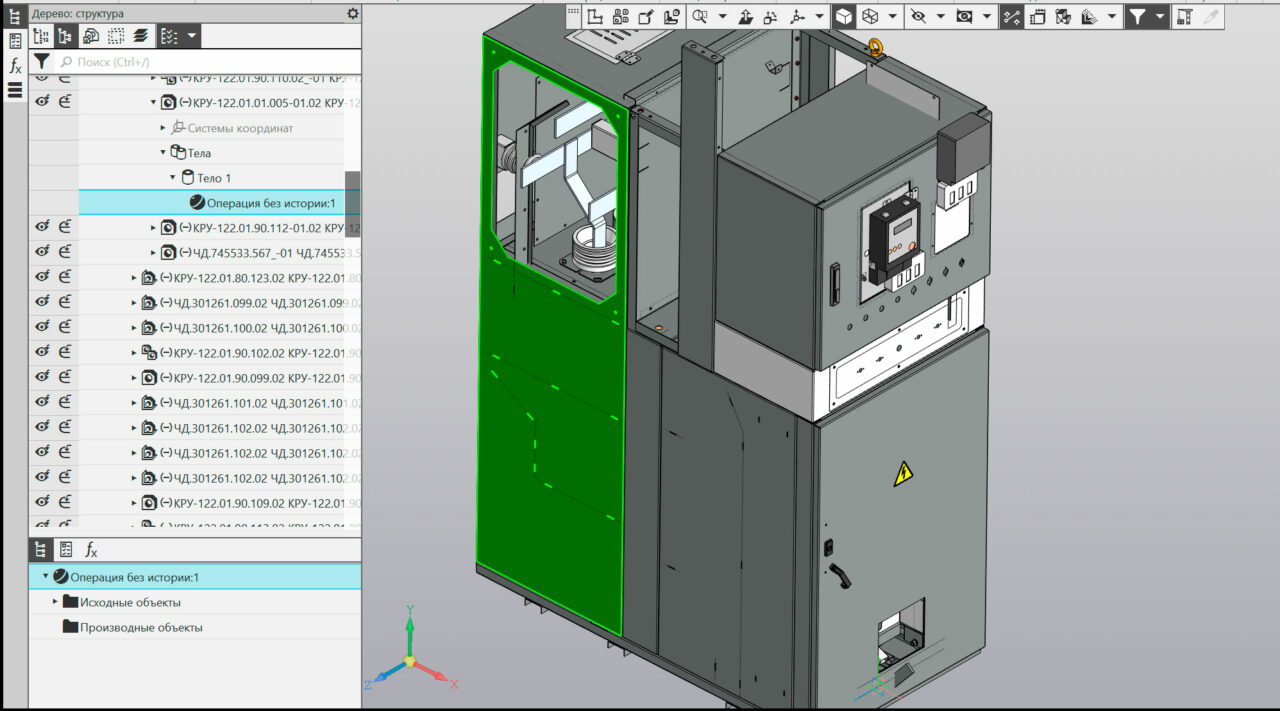Switch to properties list tab in lower panel
1280x711 pixels.
(x=66, y=549)
